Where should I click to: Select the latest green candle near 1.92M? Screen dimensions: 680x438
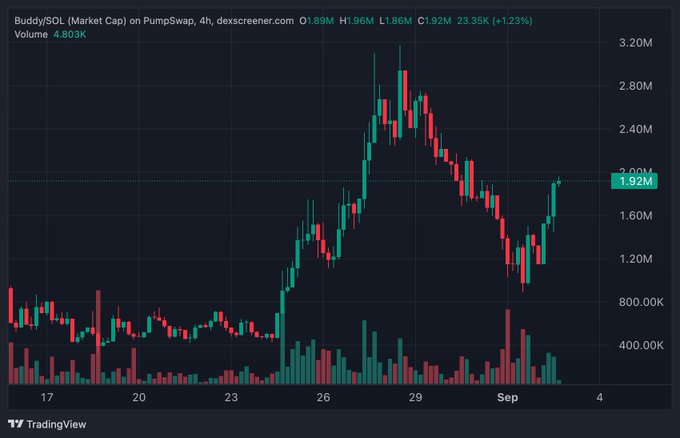click(559, 182)
